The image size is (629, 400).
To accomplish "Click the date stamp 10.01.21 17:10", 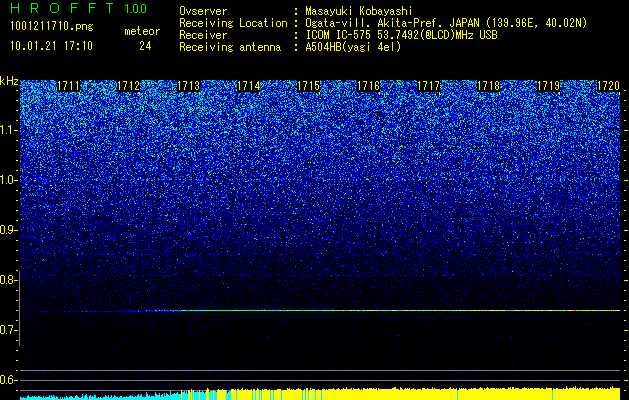I will [x=51, y=46].
